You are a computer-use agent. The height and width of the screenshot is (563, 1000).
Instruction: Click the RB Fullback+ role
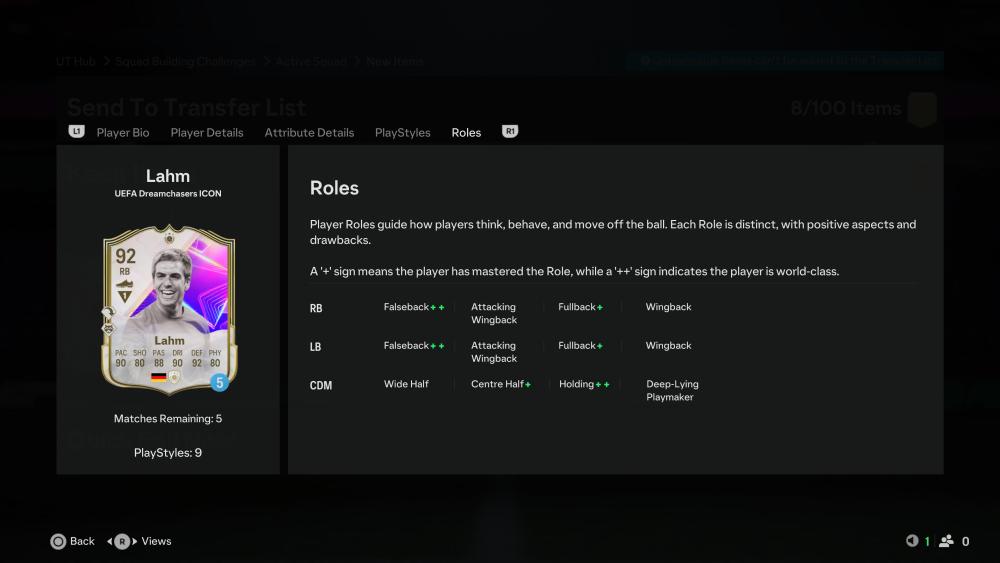coord(580,307)
